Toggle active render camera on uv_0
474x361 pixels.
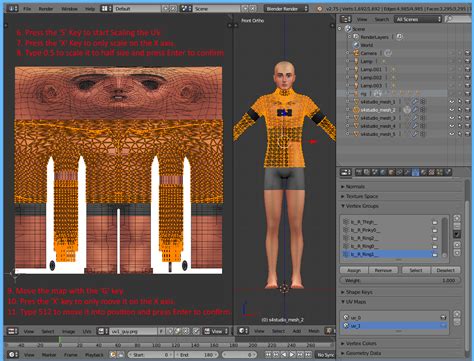coord(443,318)
